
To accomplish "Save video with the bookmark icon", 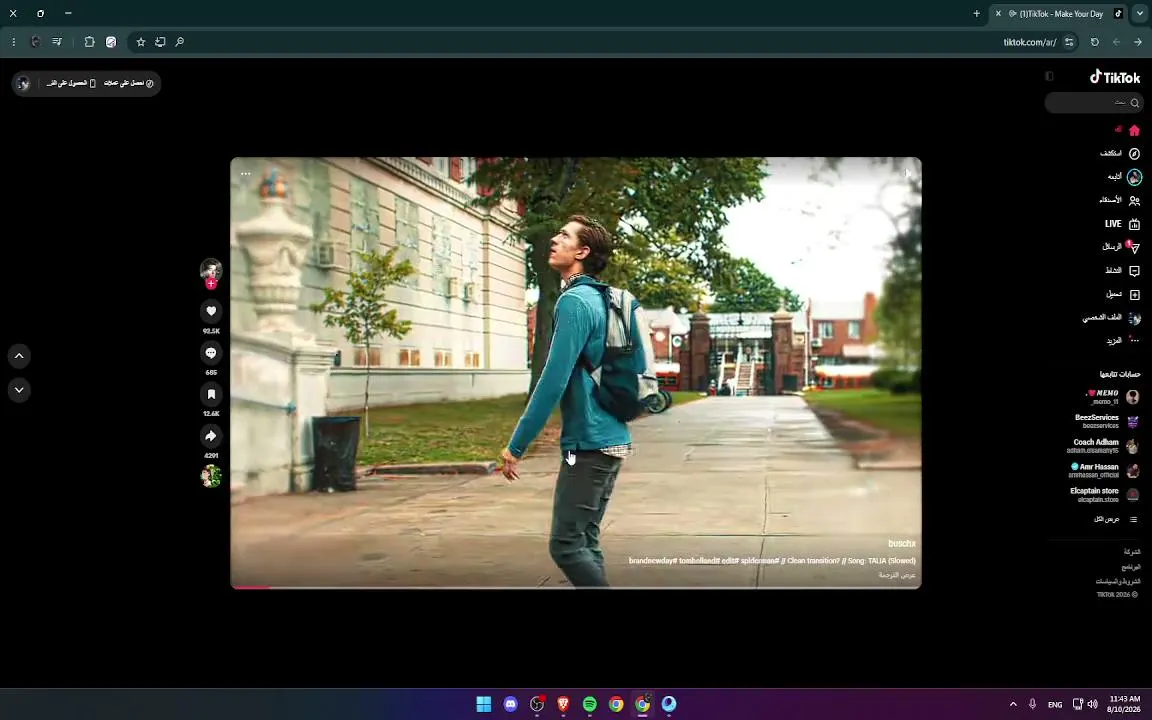I will pos(211,395).
